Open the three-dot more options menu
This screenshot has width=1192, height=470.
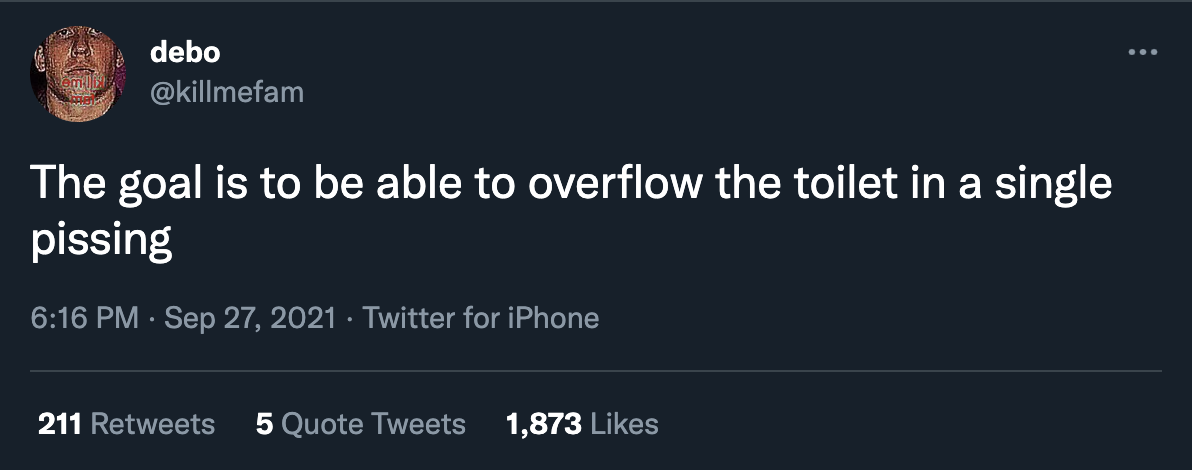pos(1141,52)
